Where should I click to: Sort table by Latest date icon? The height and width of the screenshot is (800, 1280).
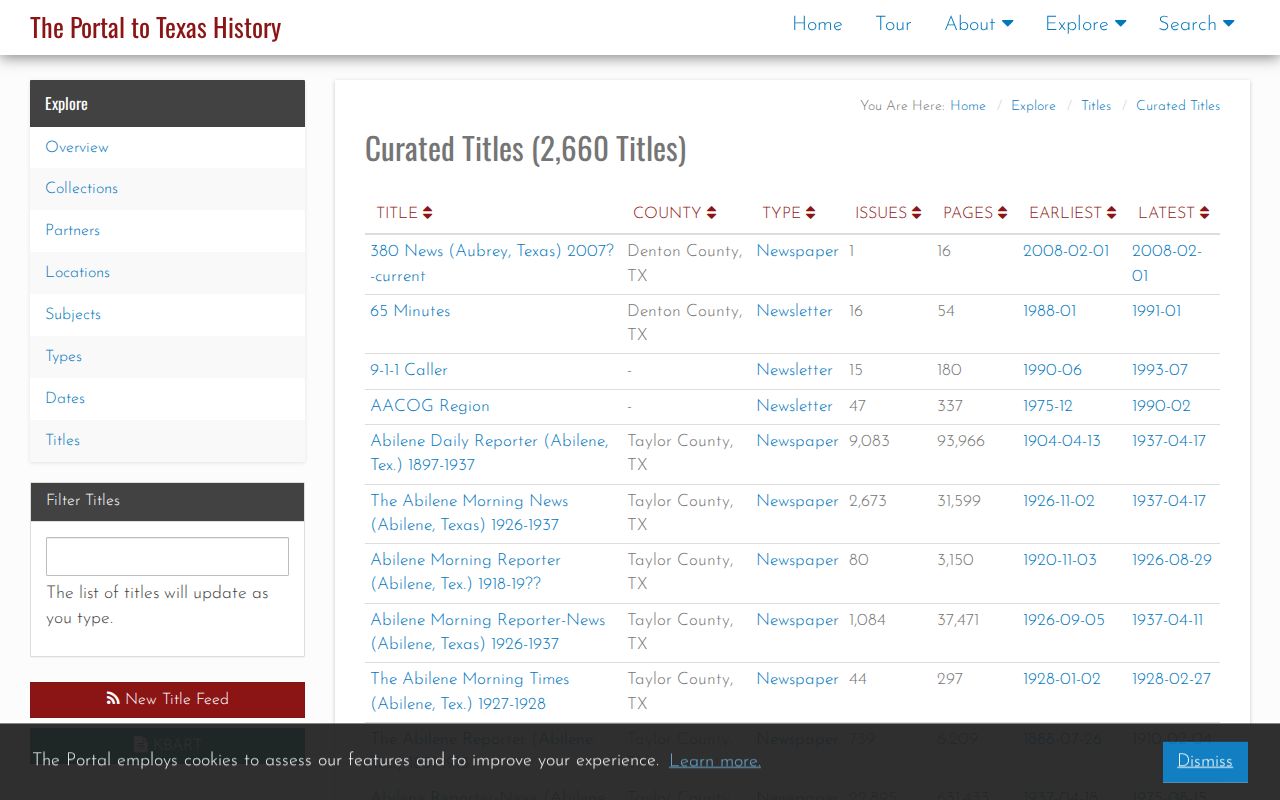1204,213
